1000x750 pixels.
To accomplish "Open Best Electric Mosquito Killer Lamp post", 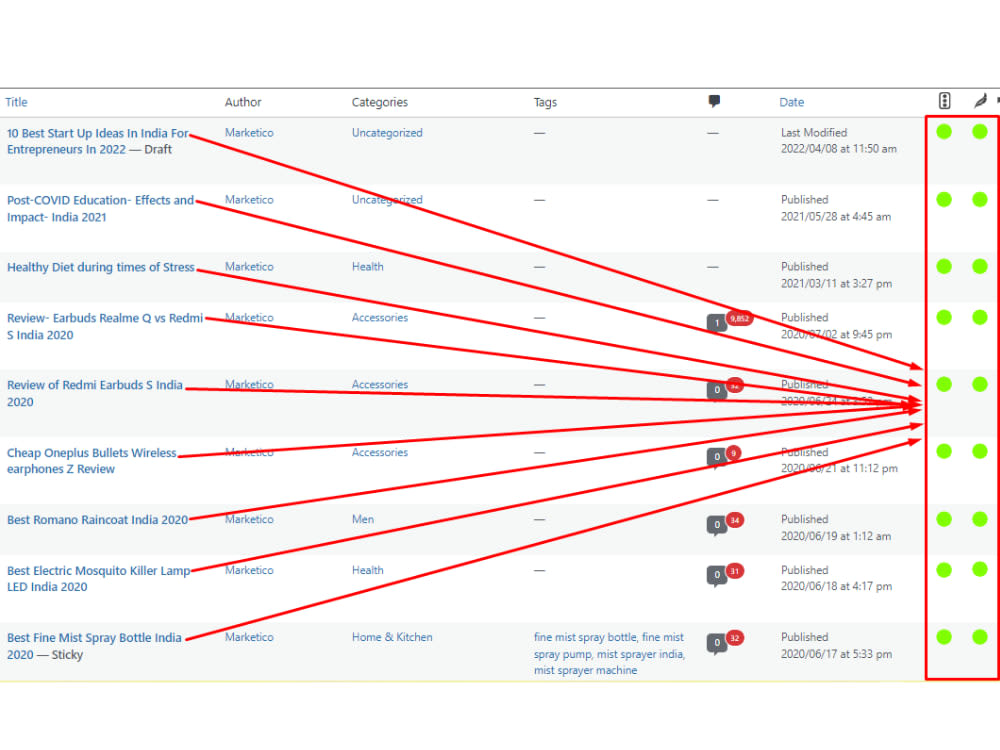I will click(x=98, y=578).
